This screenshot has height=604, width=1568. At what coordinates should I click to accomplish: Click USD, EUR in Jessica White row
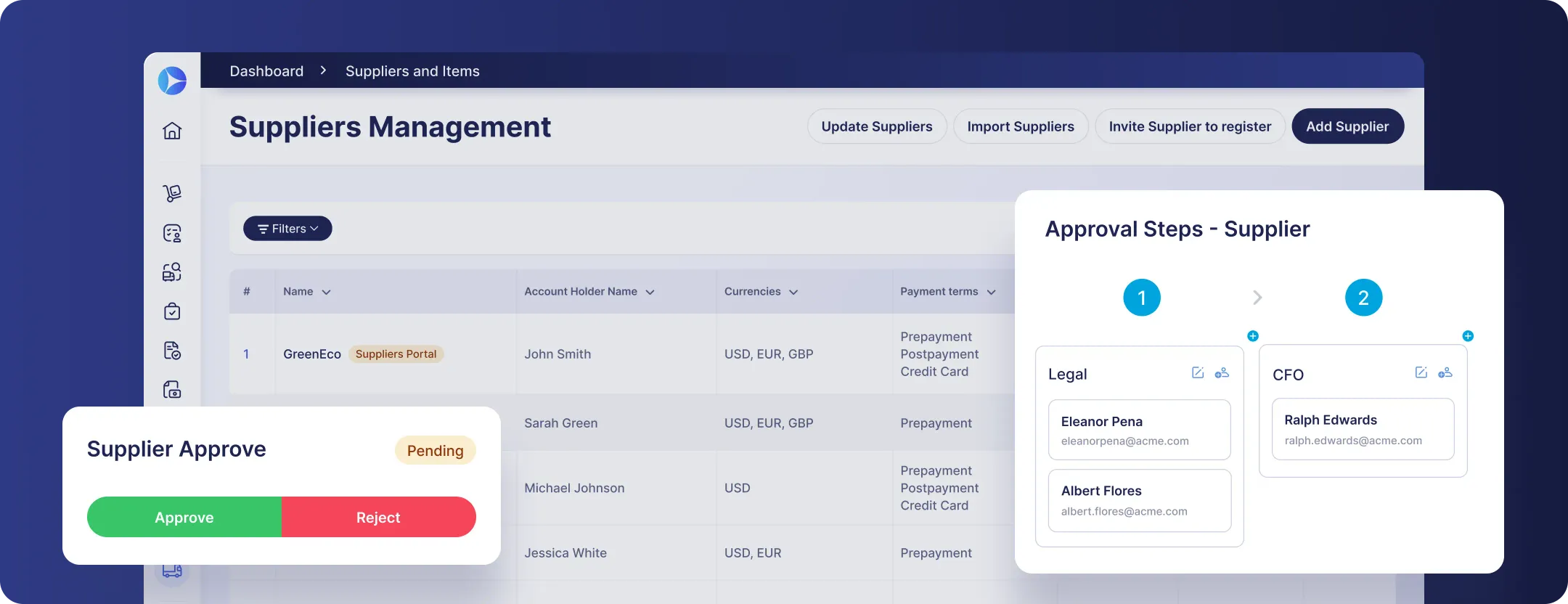click(x=753, y=552)
